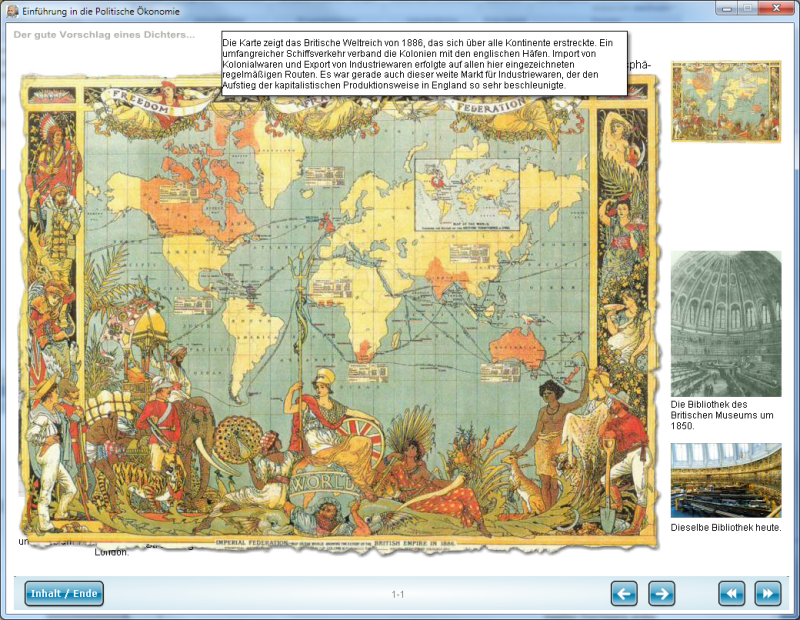Viewport: 800px width, 620px height.
Task: Go to previous page with left arrow
Action: [x=624, y=593]
